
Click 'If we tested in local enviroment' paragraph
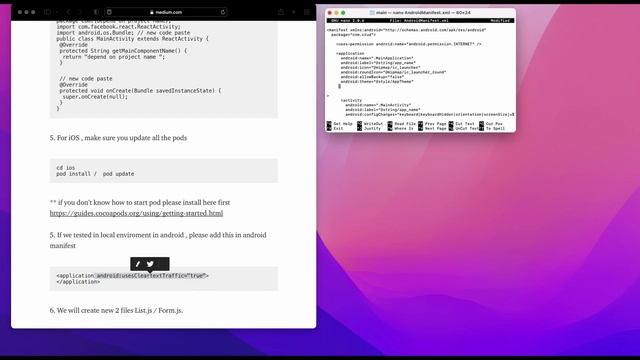point(158,240)
